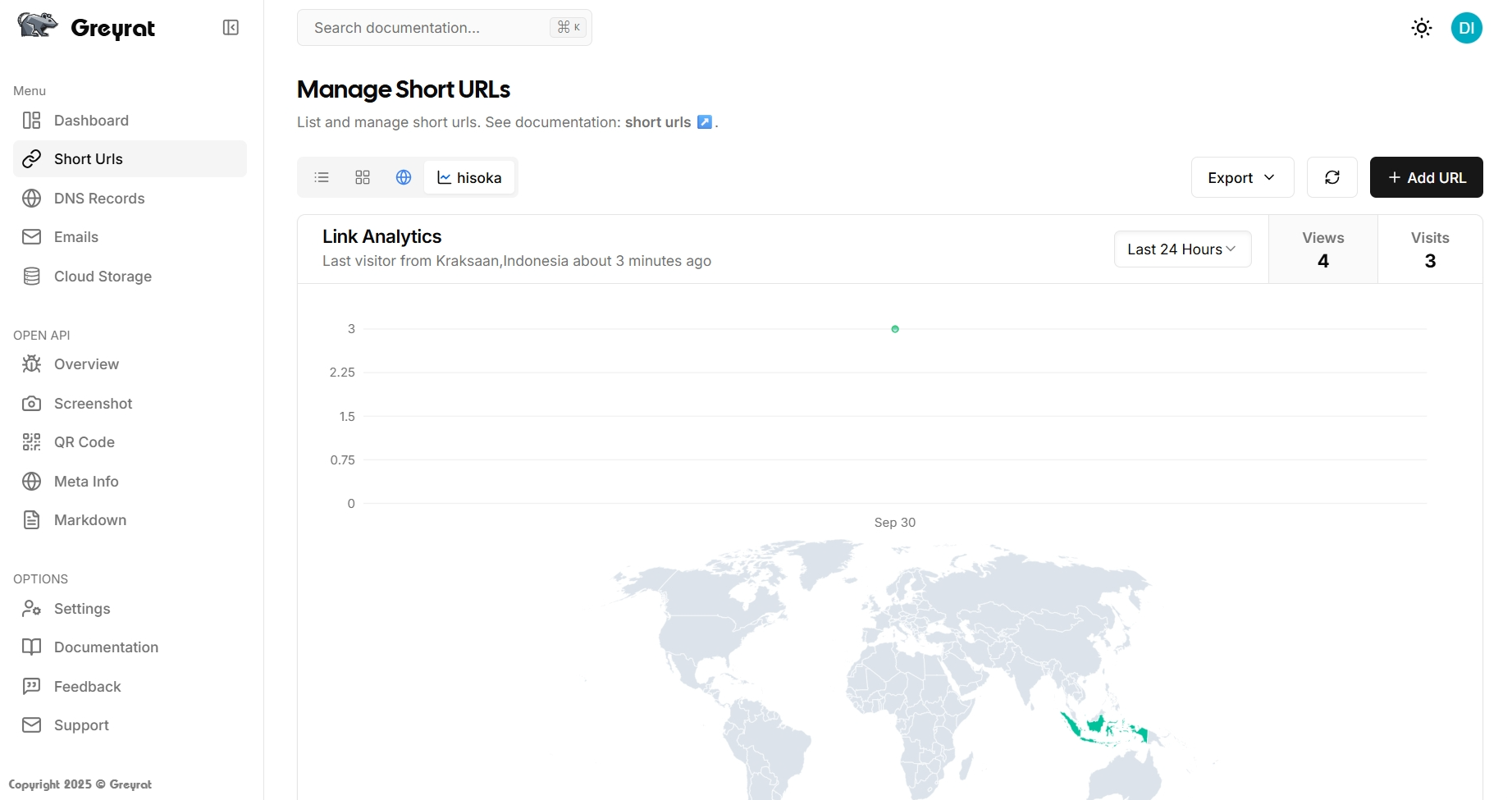Click the Greyrat logo
Image resolution: width=1512 pixels, height=800 pixels.
click(87, 27)
